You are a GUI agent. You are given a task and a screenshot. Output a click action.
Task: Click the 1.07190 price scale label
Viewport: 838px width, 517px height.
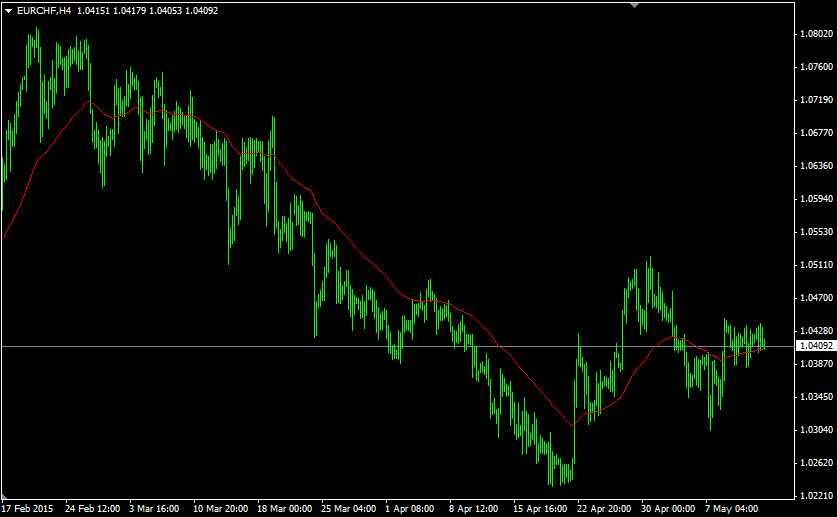click(816, 100)
